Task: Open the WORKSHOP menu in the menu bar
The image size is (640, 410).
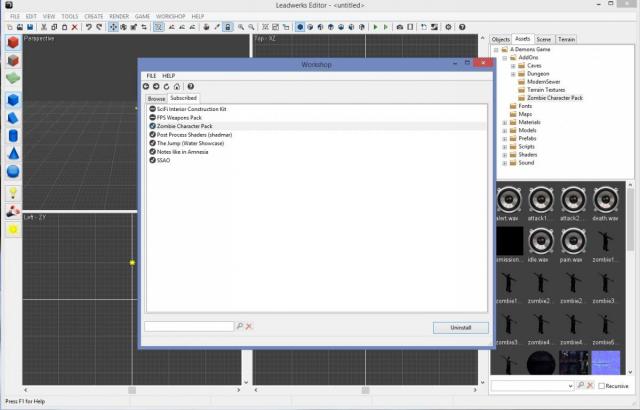Action: 170,17
